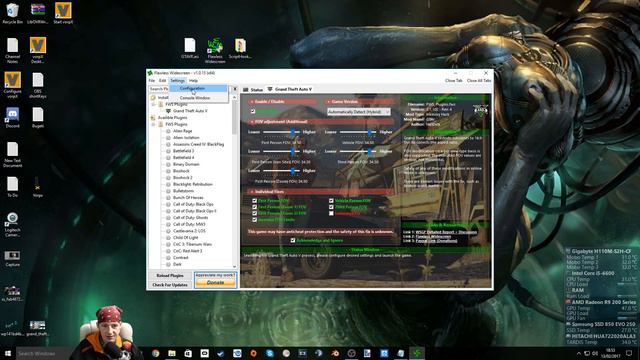This screenshot has width=640, height=360.
Task: Open the ScriptHook desktop archive
Action: click(240, 49)
